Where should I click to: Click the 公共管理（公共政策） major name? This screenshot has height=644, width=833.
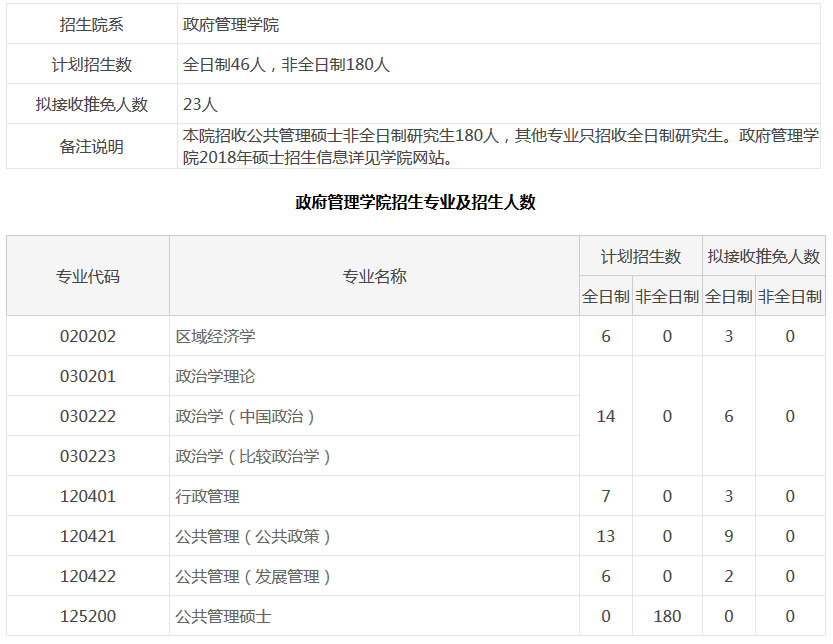pyautogui.click(x=253, y=536)
